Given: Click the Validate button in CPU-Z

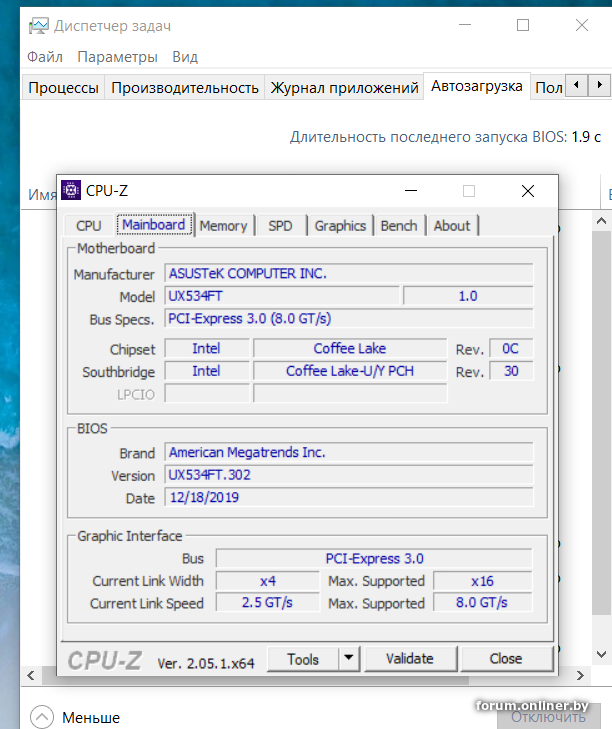Looking at the screenshot, I should point(410,659).
